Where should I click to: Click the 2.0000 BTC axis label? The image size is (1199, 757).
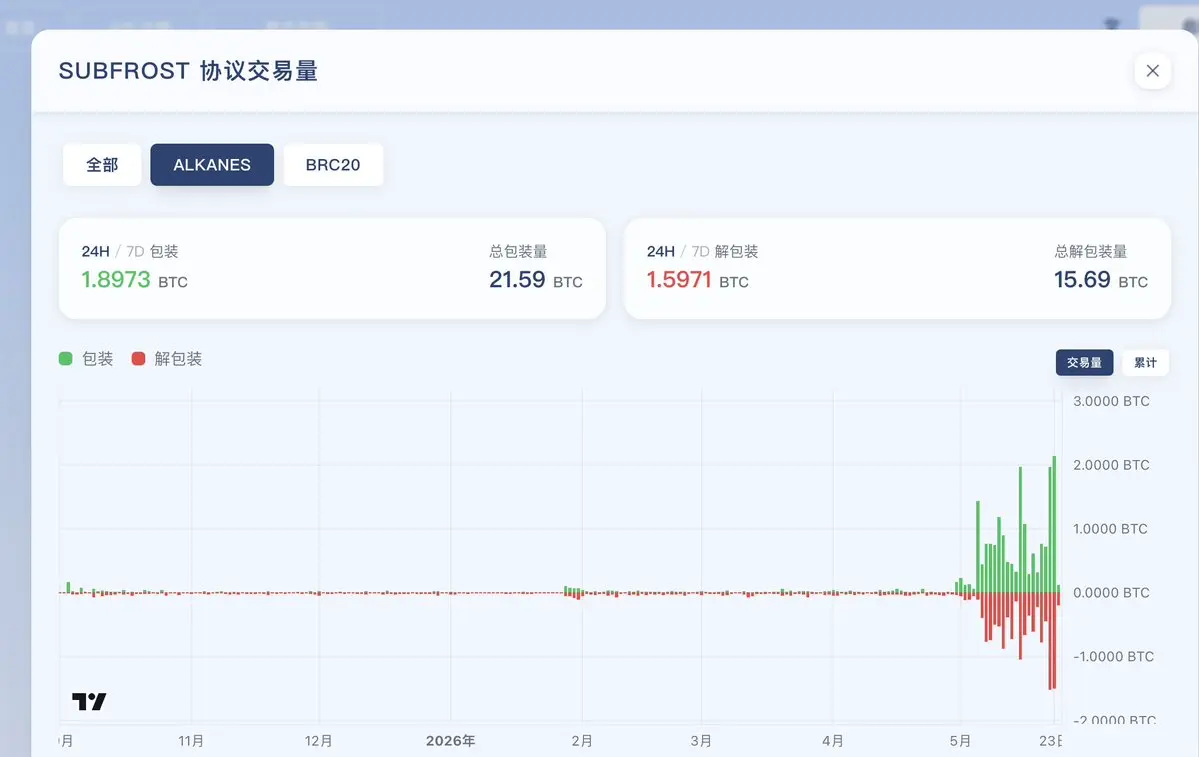coord(1111,465)
